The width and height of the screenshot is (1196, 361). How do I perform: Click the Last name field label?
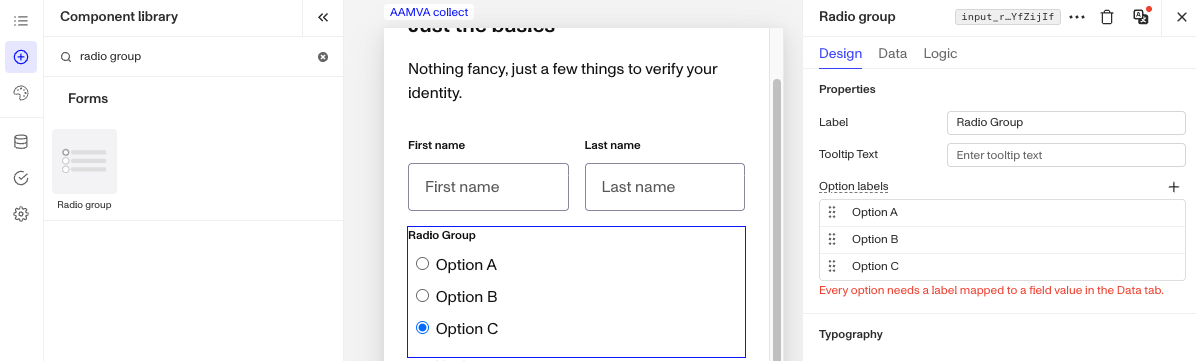(612, 145)
